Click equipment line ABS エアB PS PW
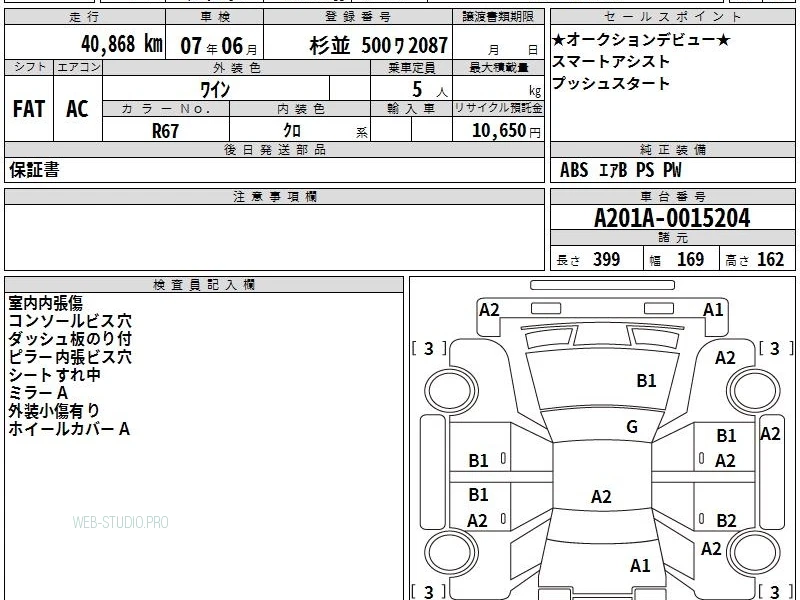Image resolution: width=800 pixels, height=600 pixels. click(x=620, y=170)
